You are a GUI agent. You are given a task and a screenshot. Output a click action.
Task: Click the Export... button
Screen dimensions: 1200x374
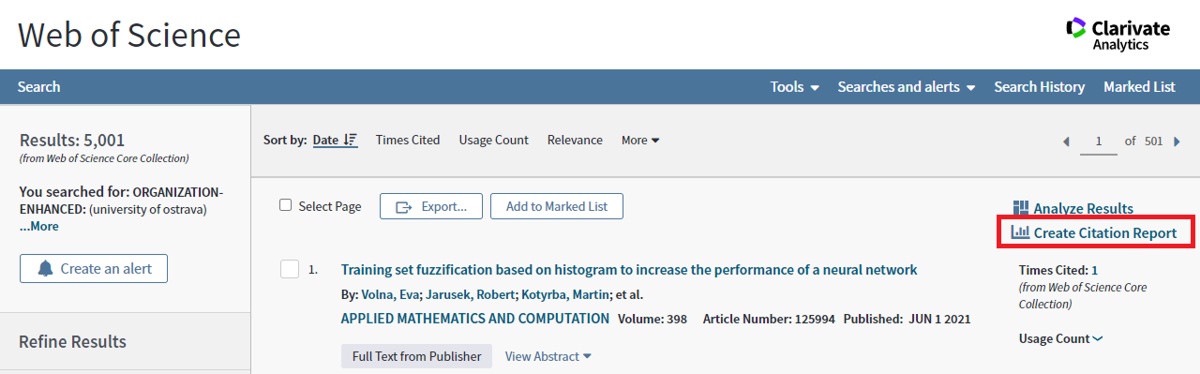[x=431, y=206]
